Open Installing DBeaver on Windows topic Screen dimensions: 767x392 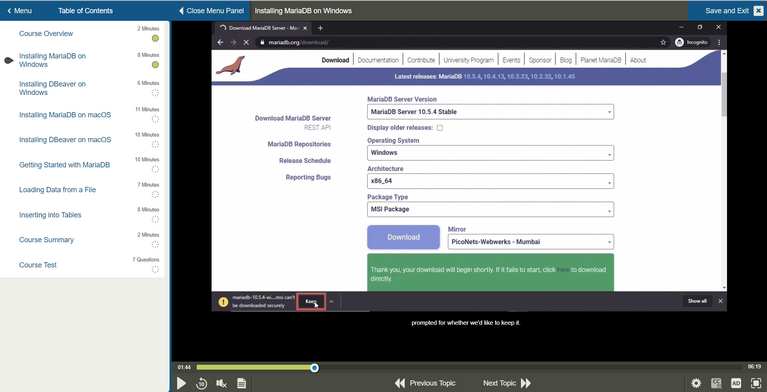tap(52, 88)
